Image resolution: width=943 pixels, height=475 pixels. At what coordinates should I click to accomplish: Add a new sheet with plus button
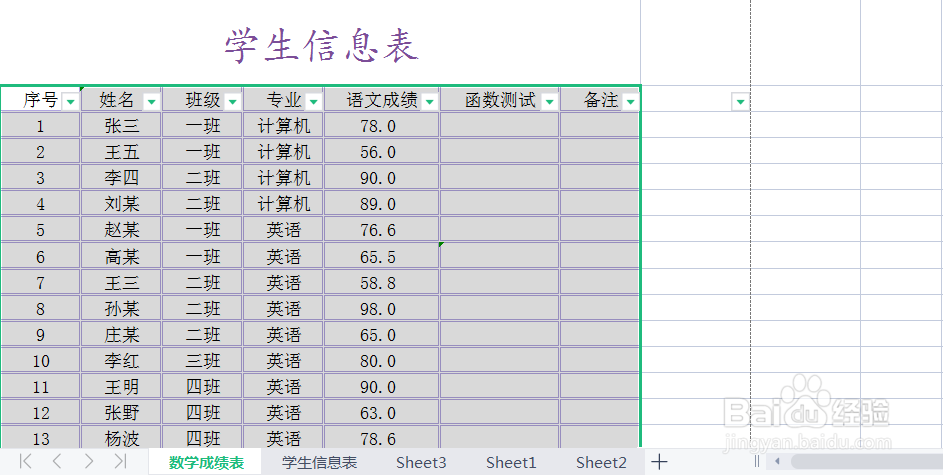click(x=660, y=462)
